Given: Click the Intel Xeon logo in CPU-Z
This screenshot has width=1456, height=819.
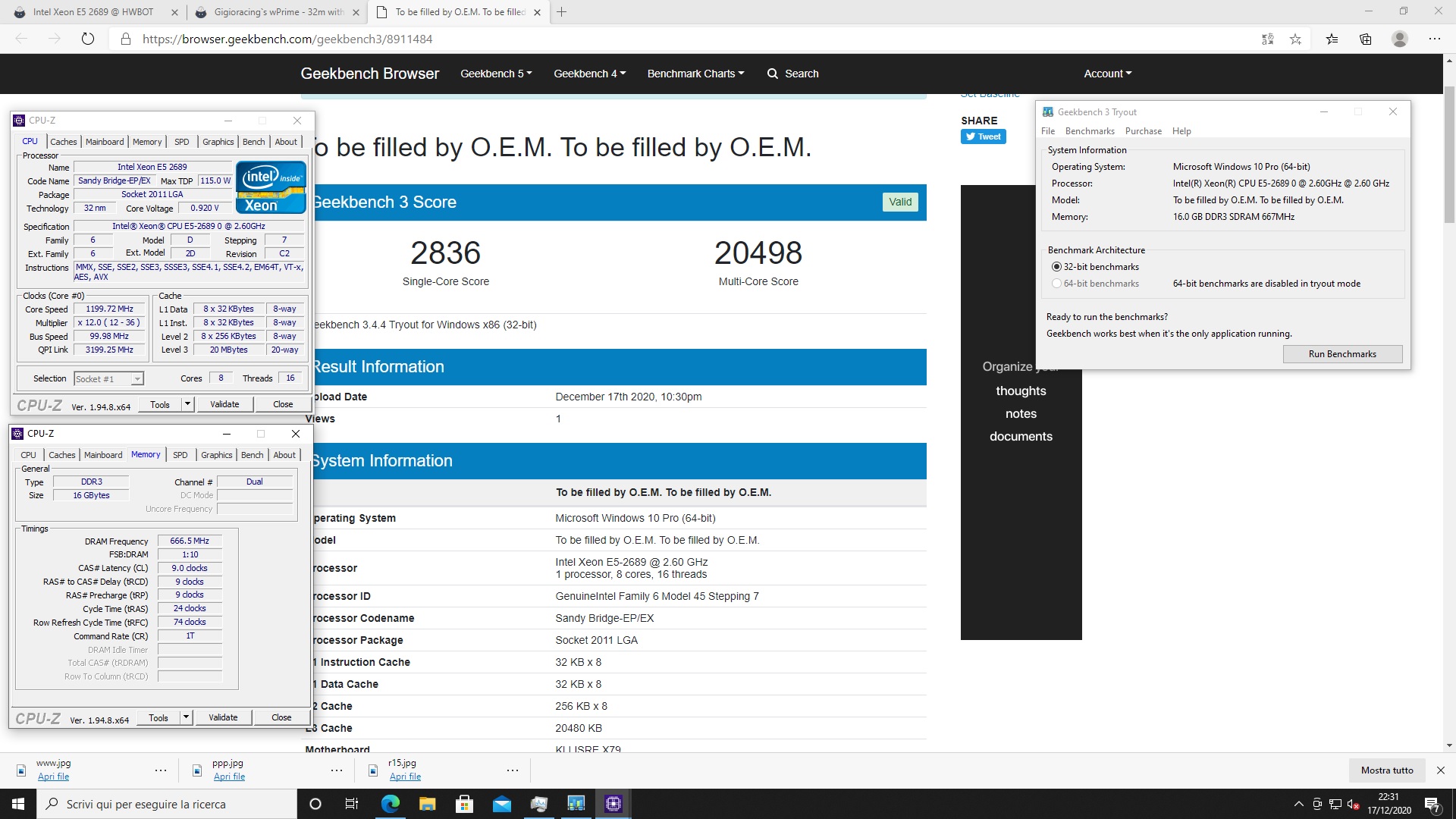Looking at the screenshot, I should tap(271, 187).
